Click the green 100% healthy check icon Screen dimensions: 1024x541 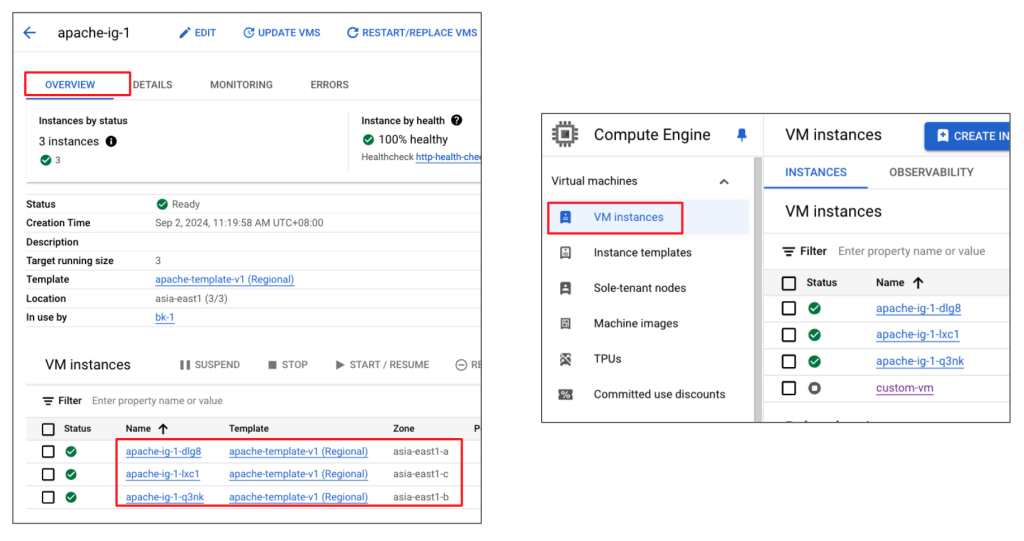coord(368,140)
